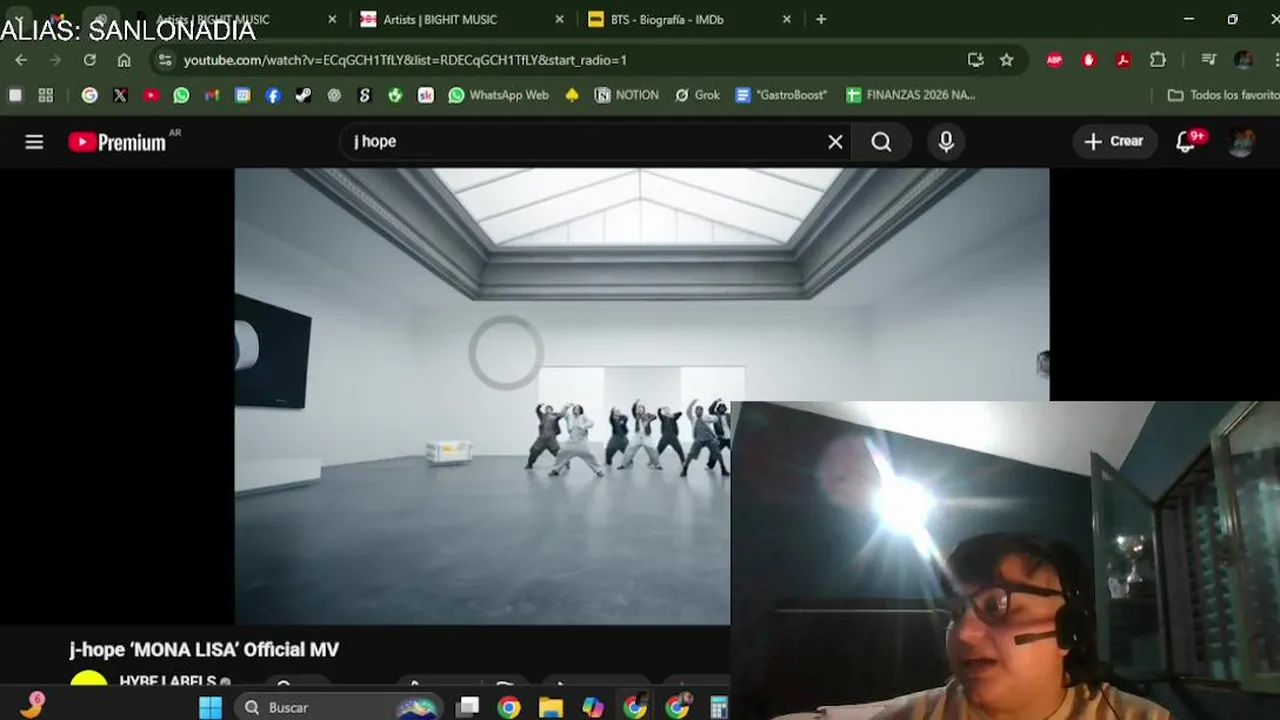
Task: Close the BTS - Biografía - IMDb tab
Action: tap(787, 19)
